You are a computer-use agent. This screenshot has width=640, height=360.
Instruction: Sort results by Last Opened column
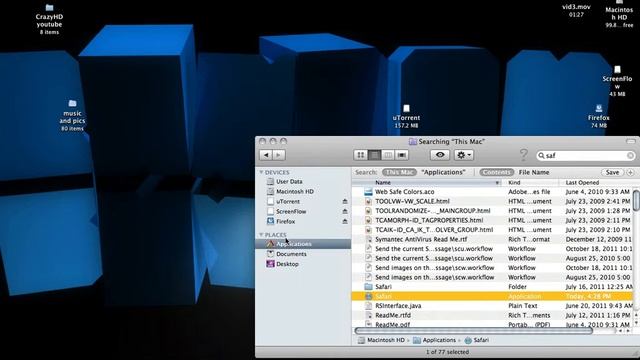pos(596,182)
